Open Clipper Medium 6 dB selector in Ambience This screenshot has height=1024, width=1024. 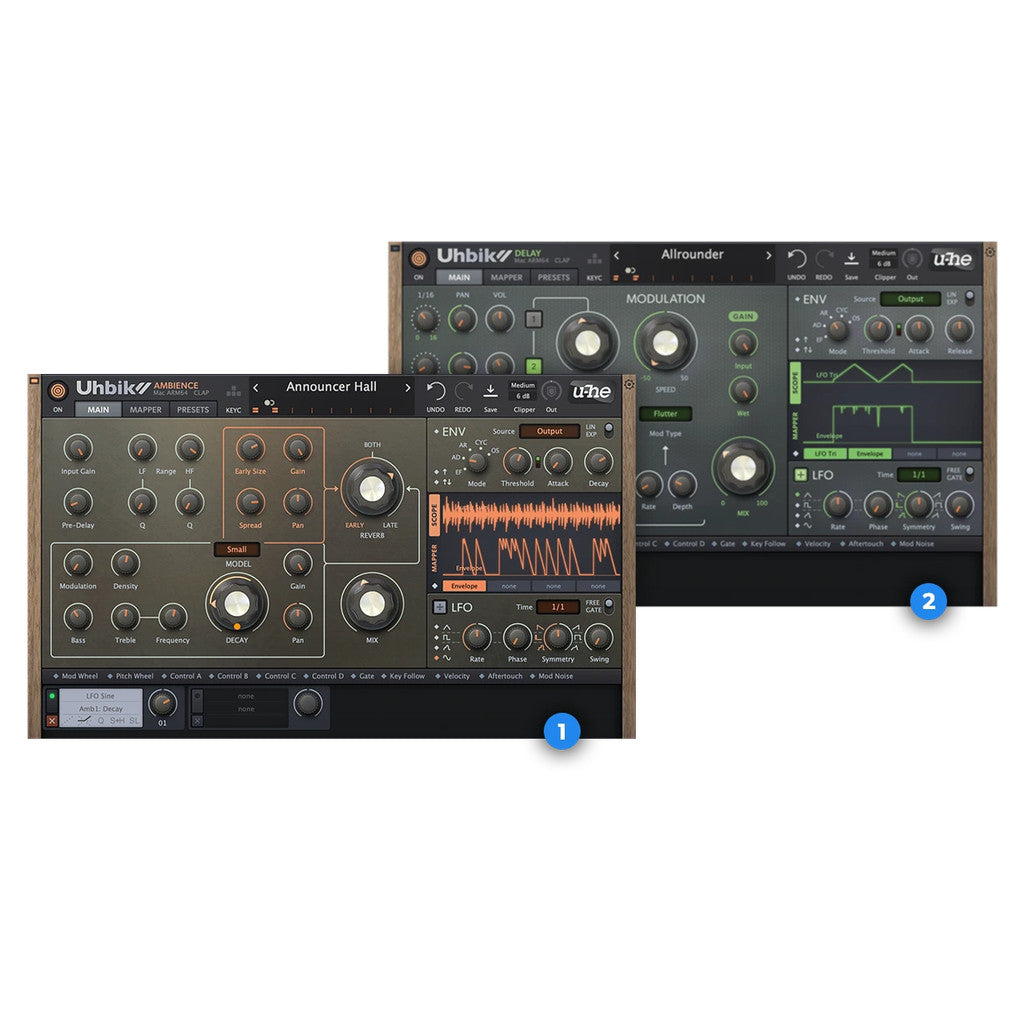tap(522, 391)
